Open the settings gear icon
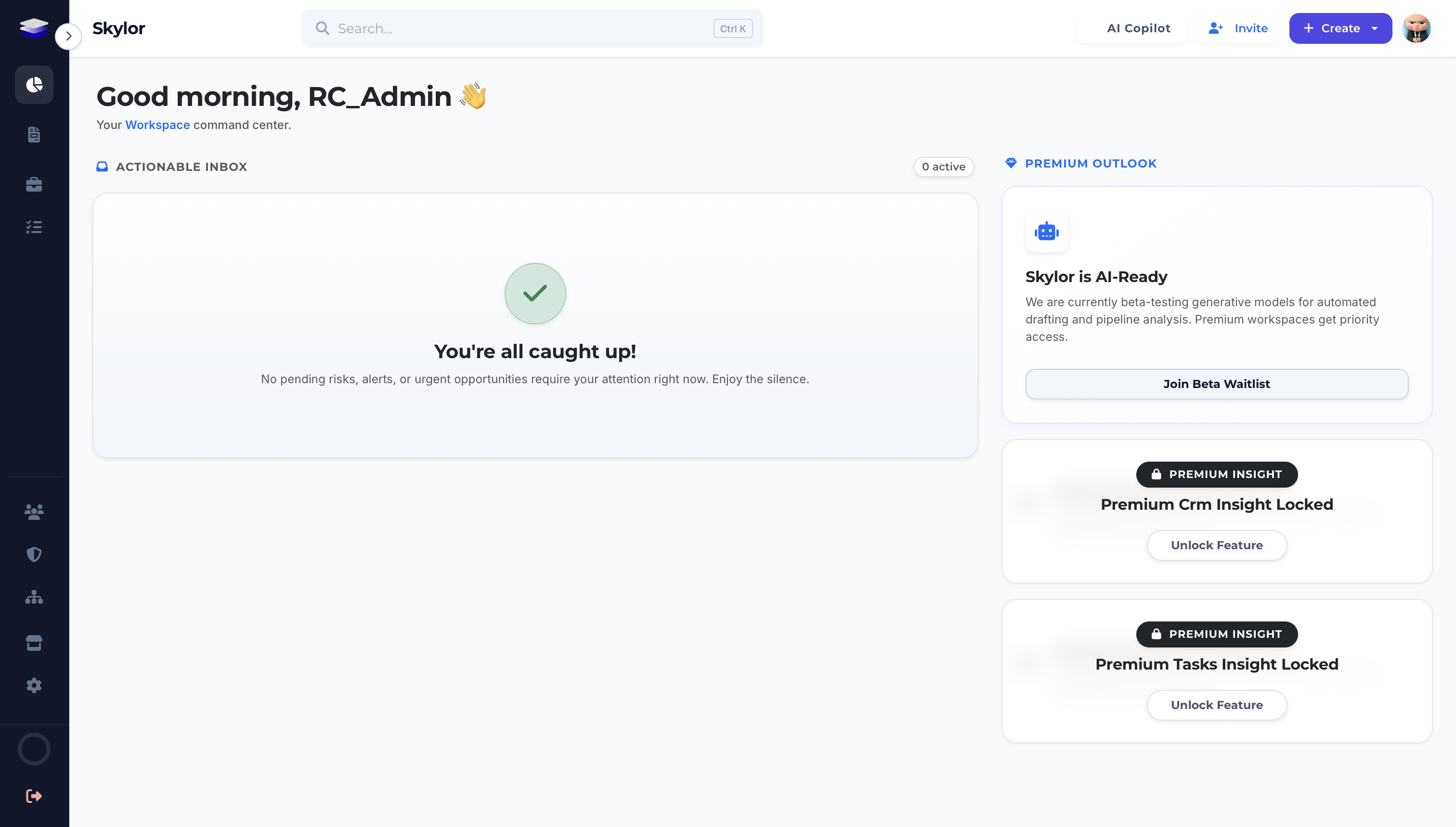The image size is (1456, 827). tap(34, 685)
